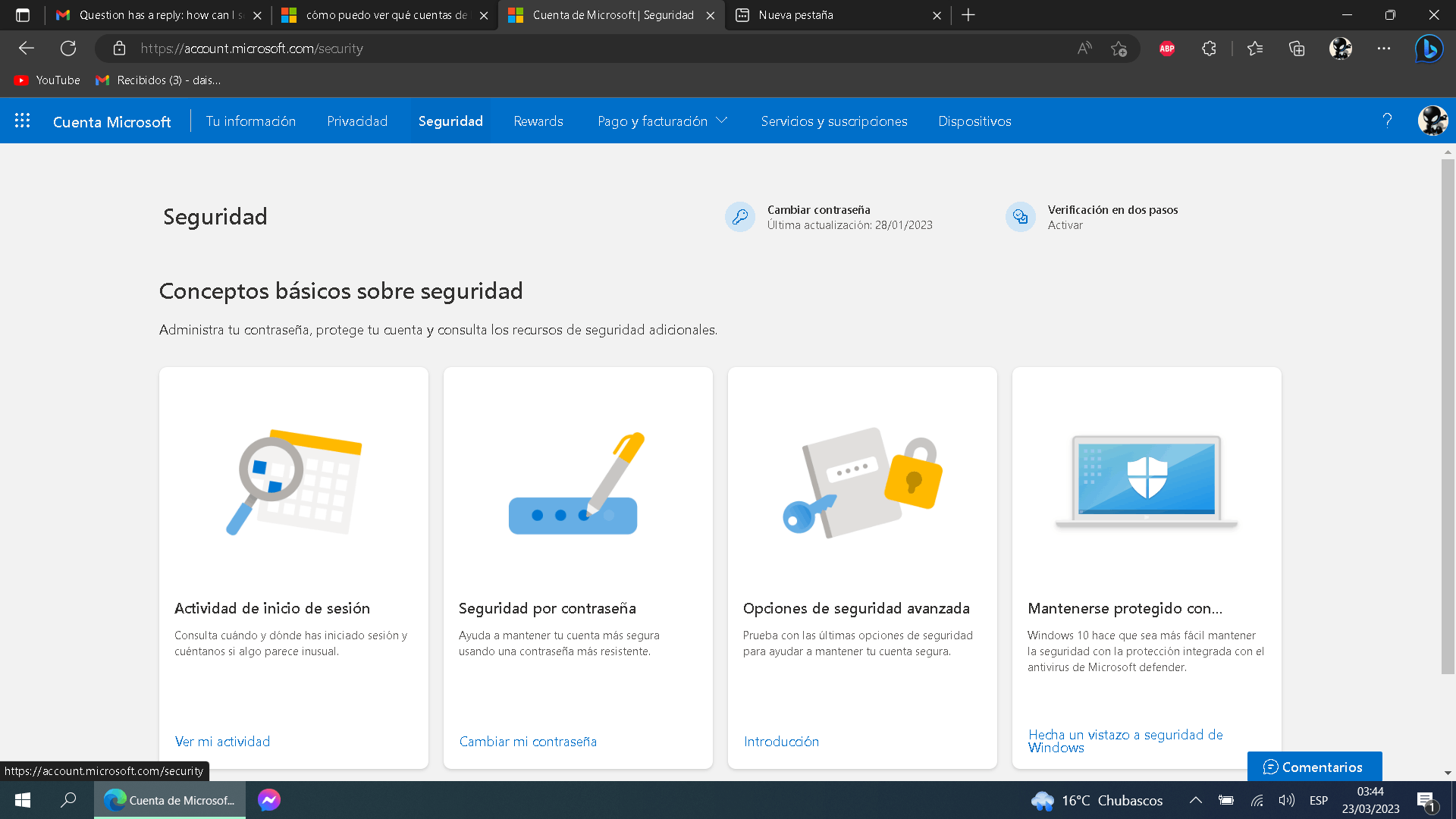The height and width of the screenshot is (819, 1456).
Task: Open the Extensions puzzle icon
Action: tap(1209, 49)
